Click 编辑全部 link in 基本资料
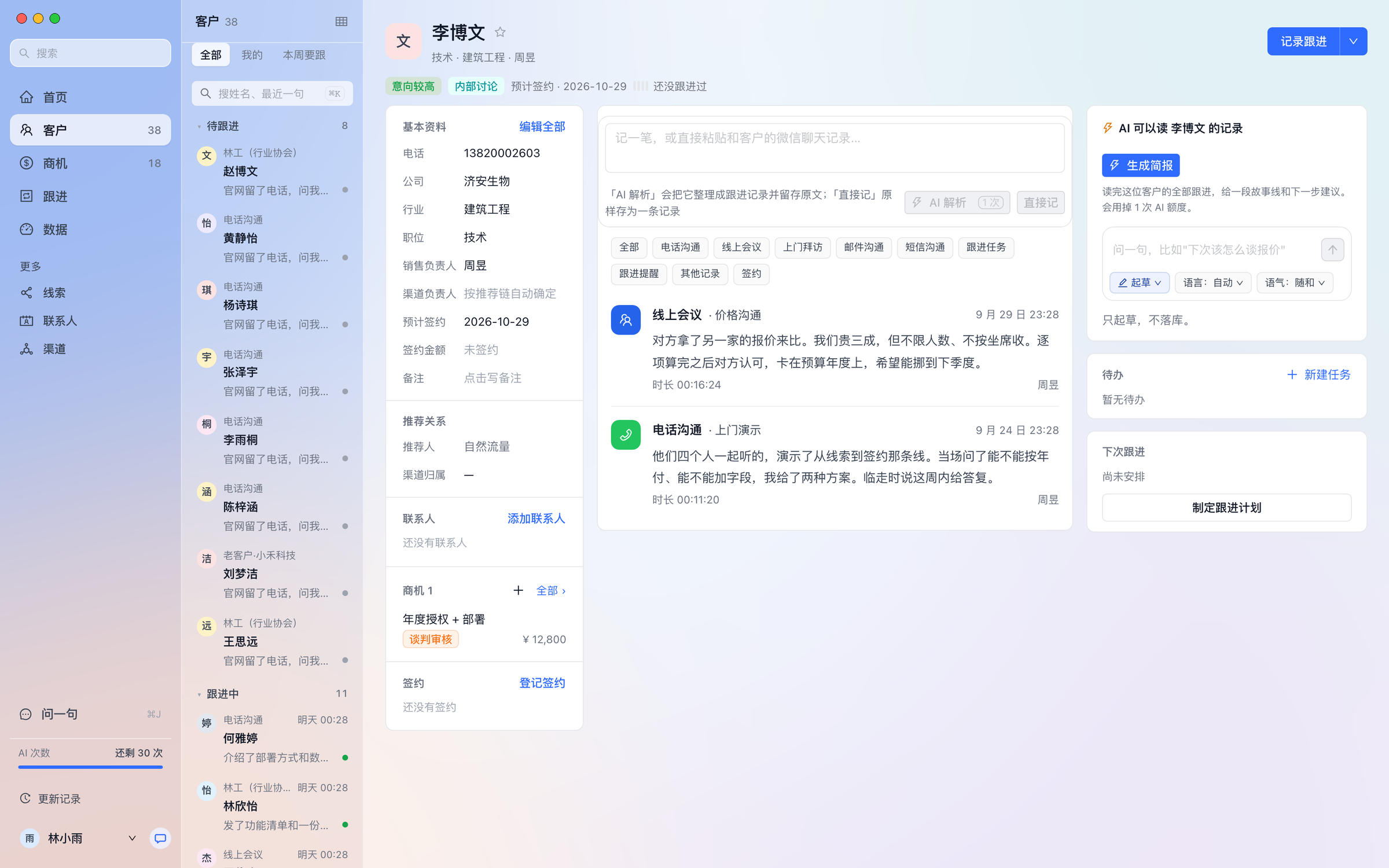 [x=542, y=127]
